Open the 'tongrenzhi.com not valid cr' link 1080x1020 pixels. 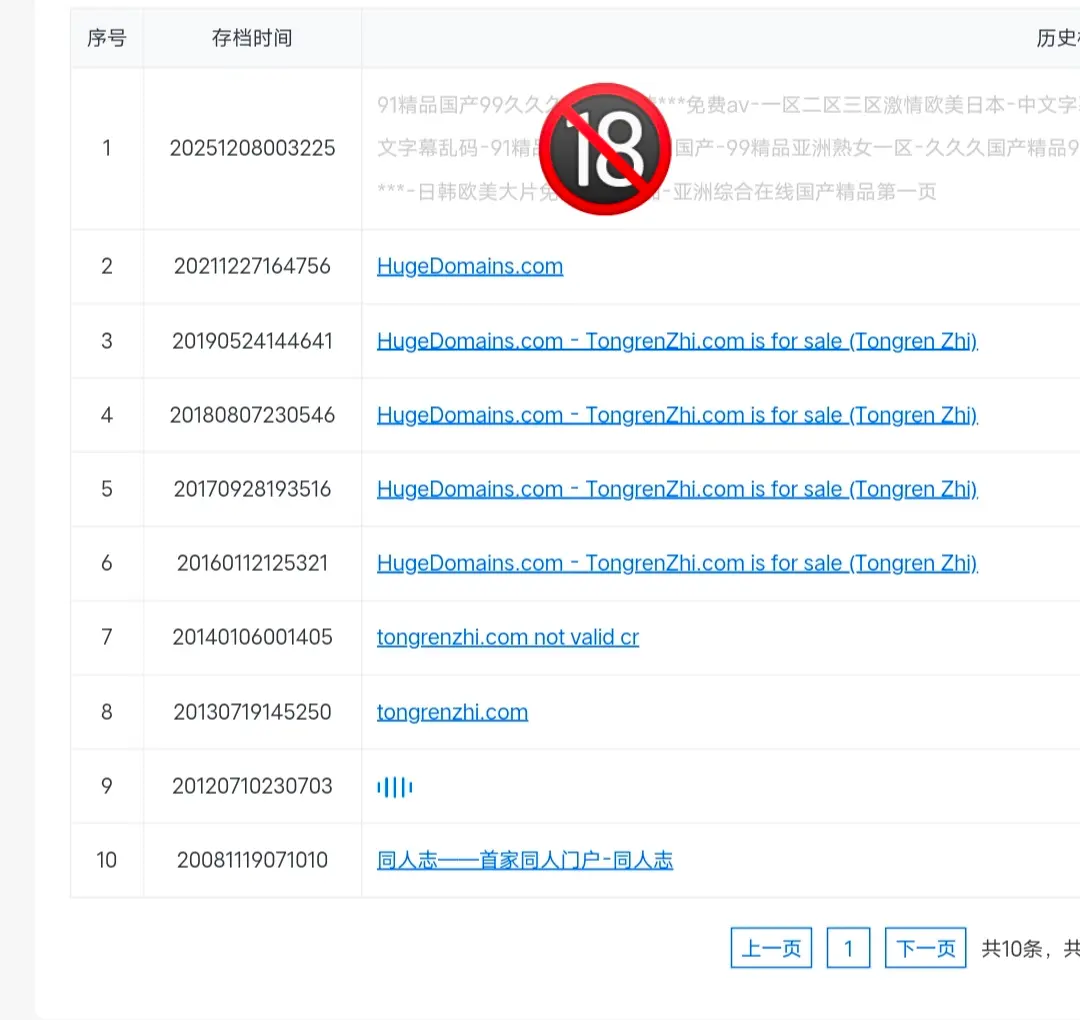[x=508, y=638]
